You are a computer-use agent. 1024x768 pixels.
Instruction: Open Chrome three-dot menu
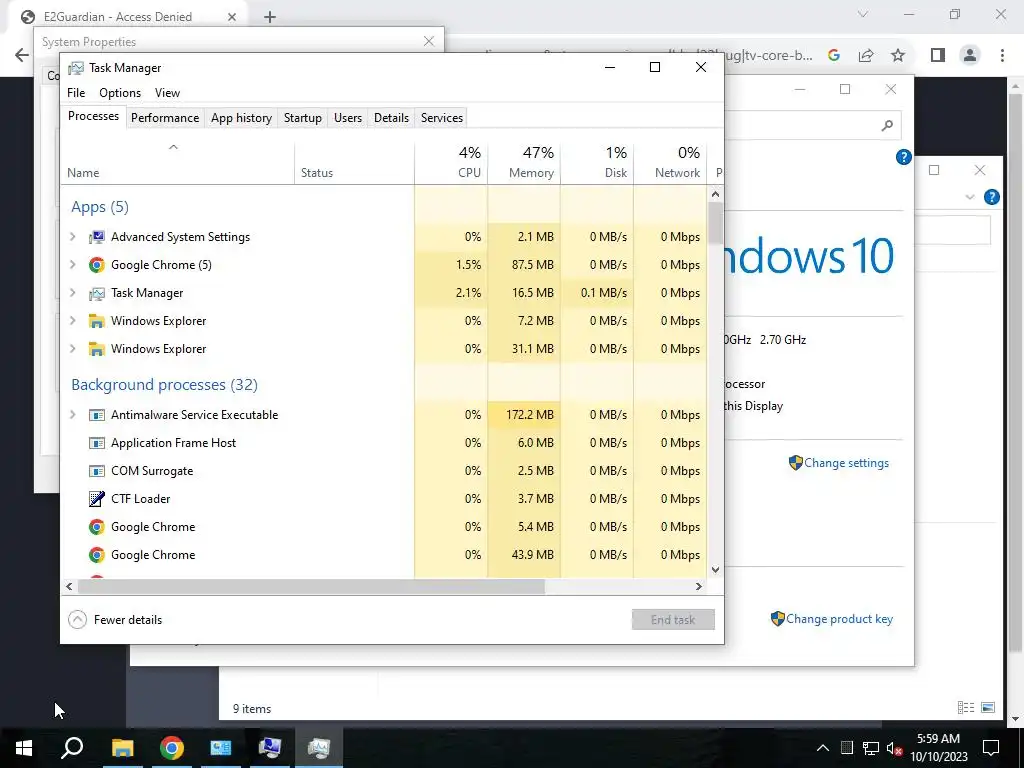tap(1002, 56)
